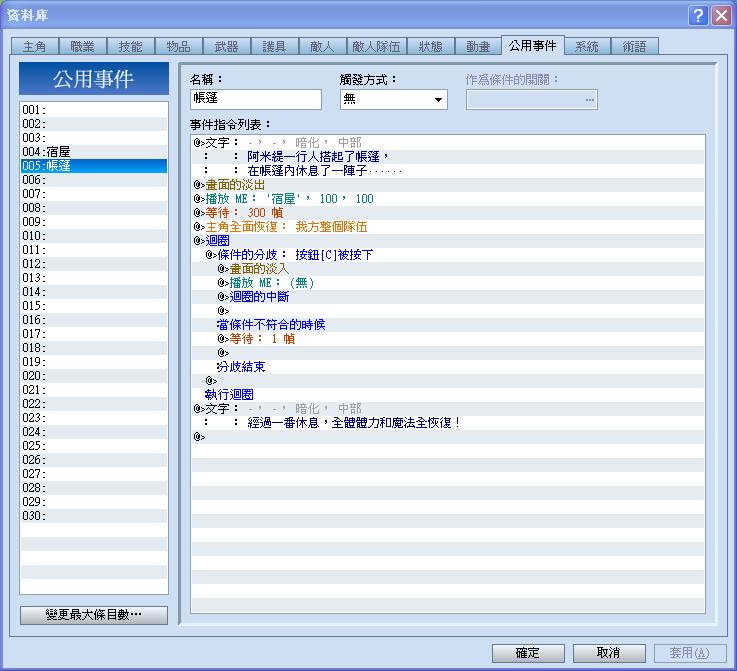Screen dimensions: 737x671
Task: Close the 資料庫 database window
Action: [x=721, y=16]
